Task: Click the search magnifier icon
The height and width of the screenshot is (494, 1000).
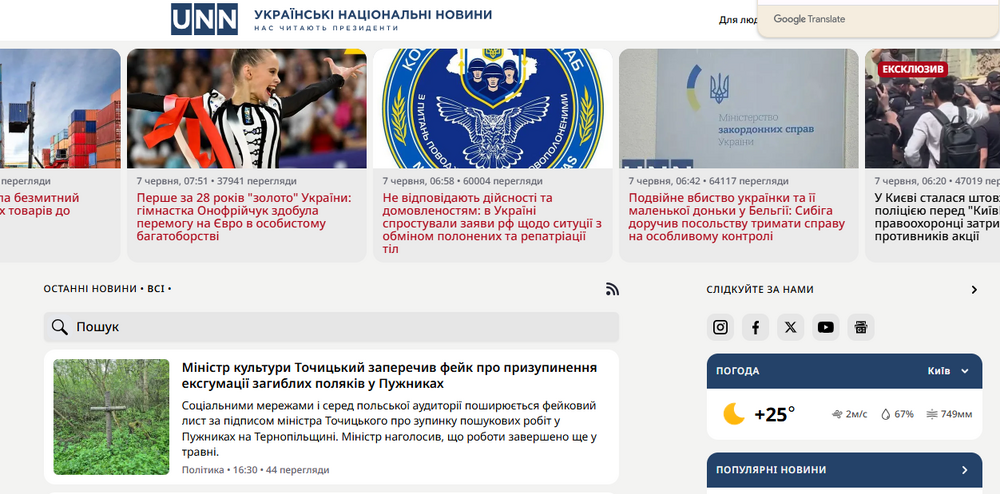Action: [59, 327]
